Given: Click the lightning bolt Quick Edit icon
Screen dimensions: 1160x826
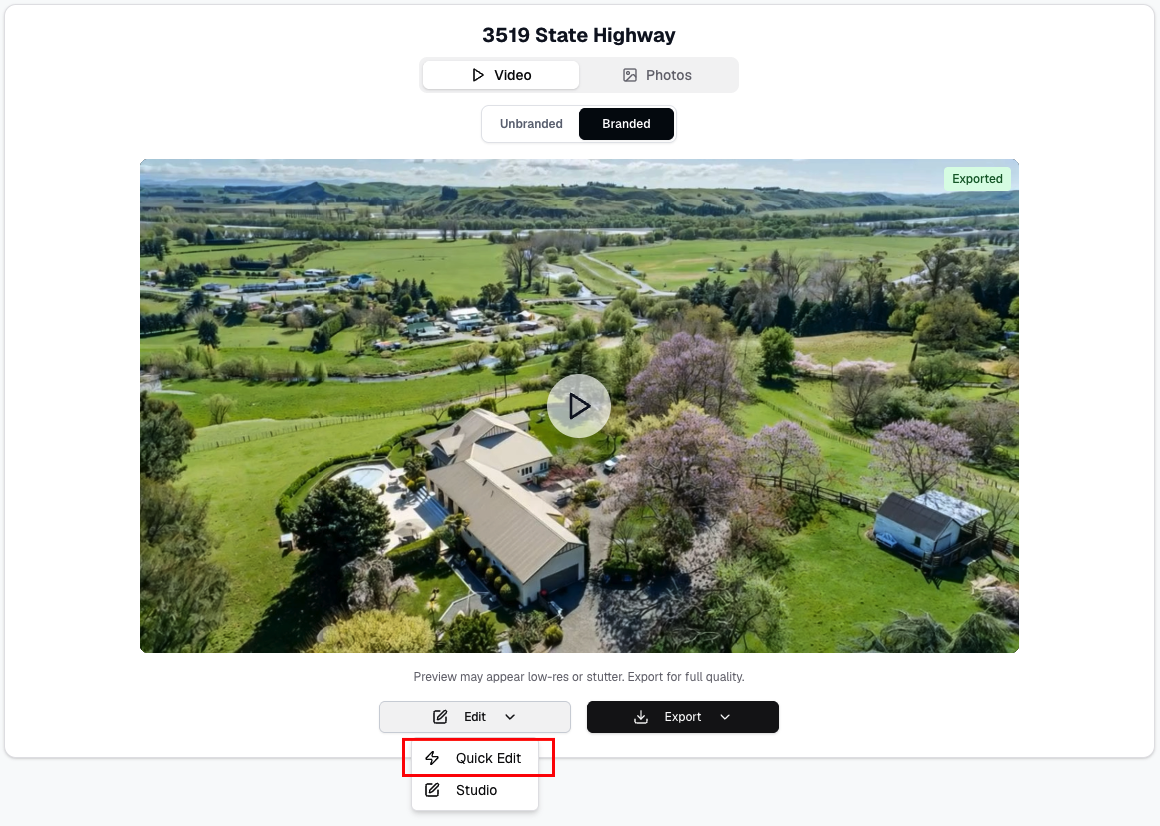Looking at the screenshot, I should pyautogui.click(x=433, y=758).
